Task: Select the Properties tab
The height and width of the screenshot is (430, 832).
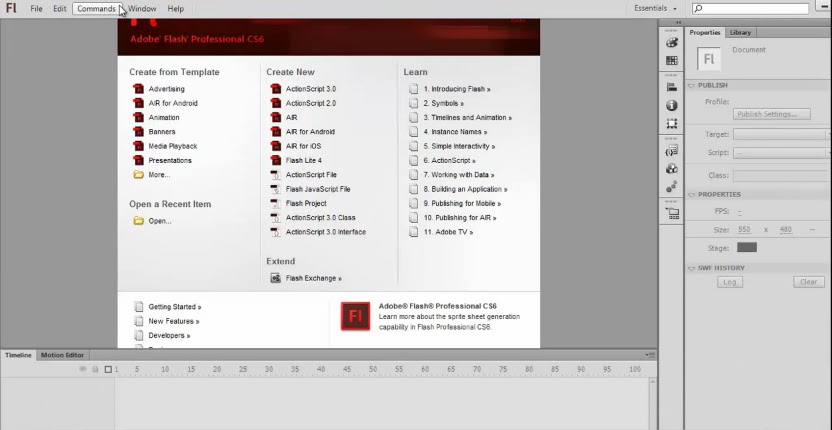Action: click(705, 32)
